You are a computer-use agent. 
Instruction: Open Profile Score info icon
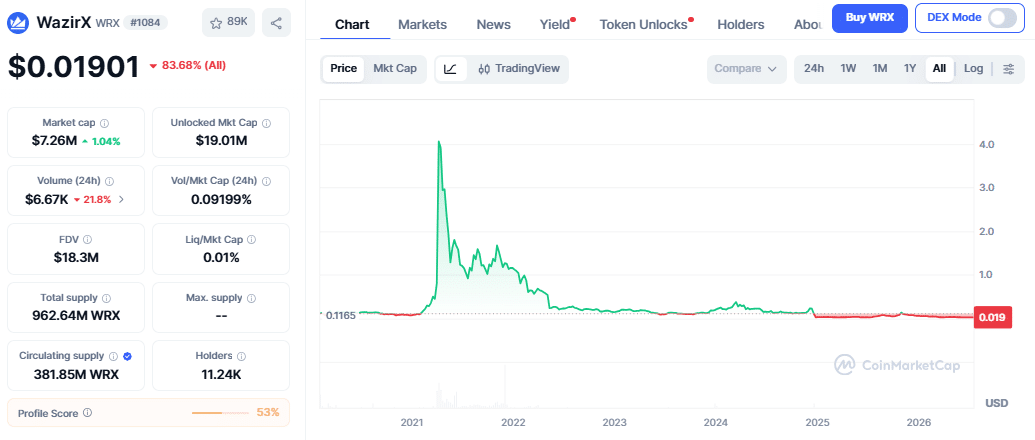(x=87, y=413)
